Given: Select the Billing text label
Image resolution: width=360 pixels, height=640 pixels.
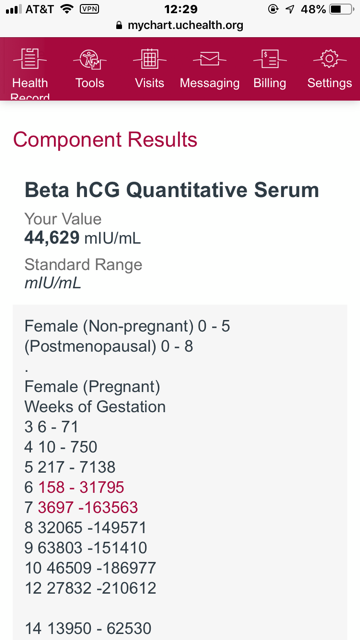Looking at the screenshot, I should 270,83.
